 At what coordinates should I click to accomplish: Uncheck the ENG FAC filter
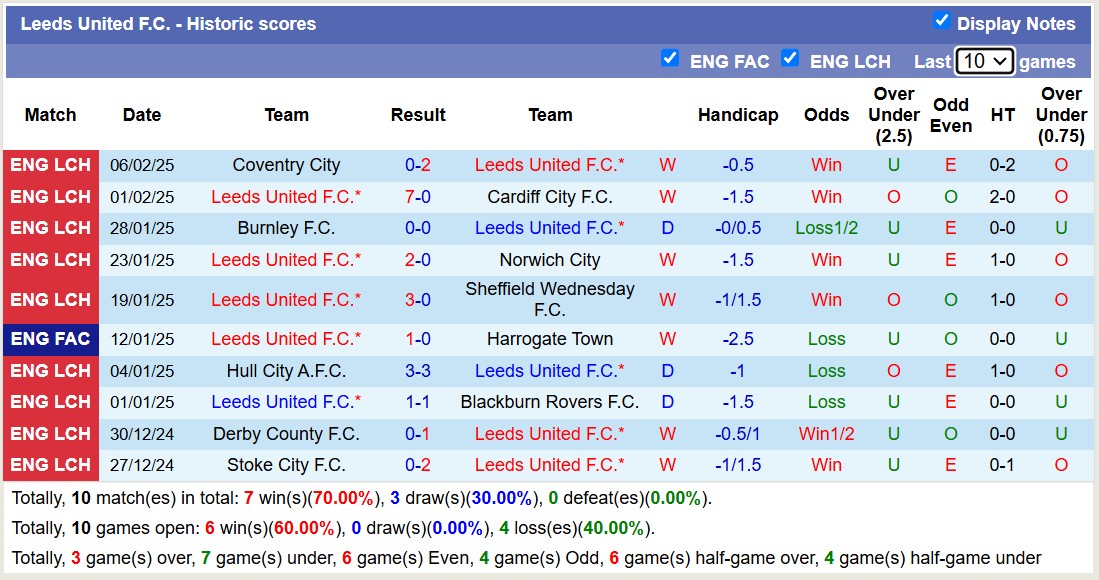tap(670, 60)
